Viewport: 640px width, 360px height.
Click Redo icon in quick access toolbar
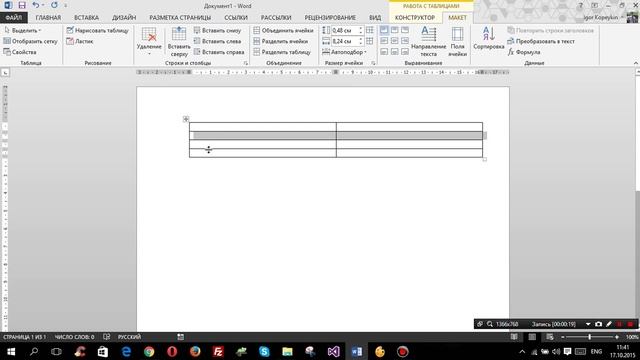[x=54, y=5]
